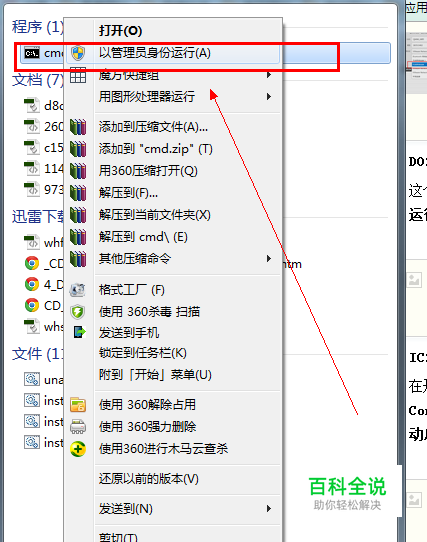Screen dimensions: 427x542
Task: Click Chrome icon beside CD_ result
Action: coord(32,306)
